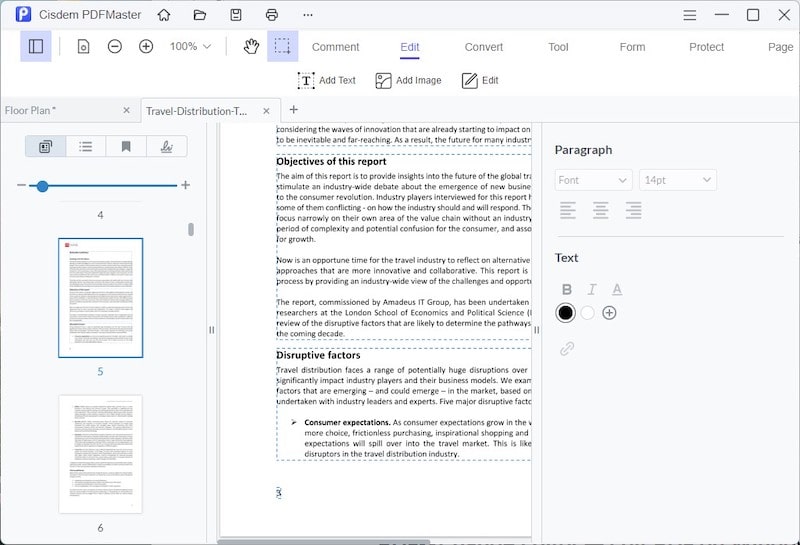Add a custom text color
Screen dimensions: 800x545
click(x=609, y=313)
